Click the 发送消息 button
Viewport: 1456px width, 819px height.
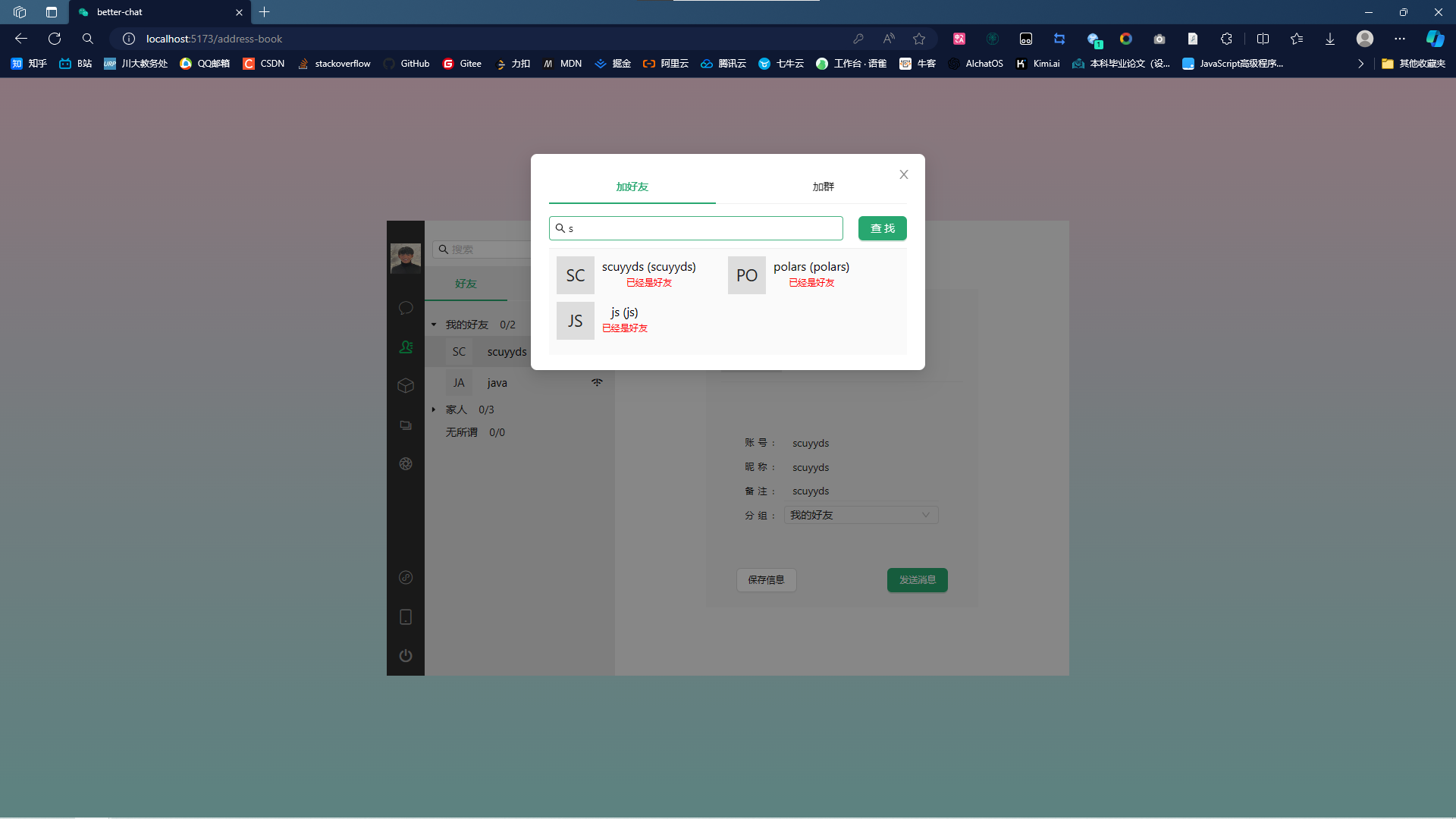tap(917, 580)
